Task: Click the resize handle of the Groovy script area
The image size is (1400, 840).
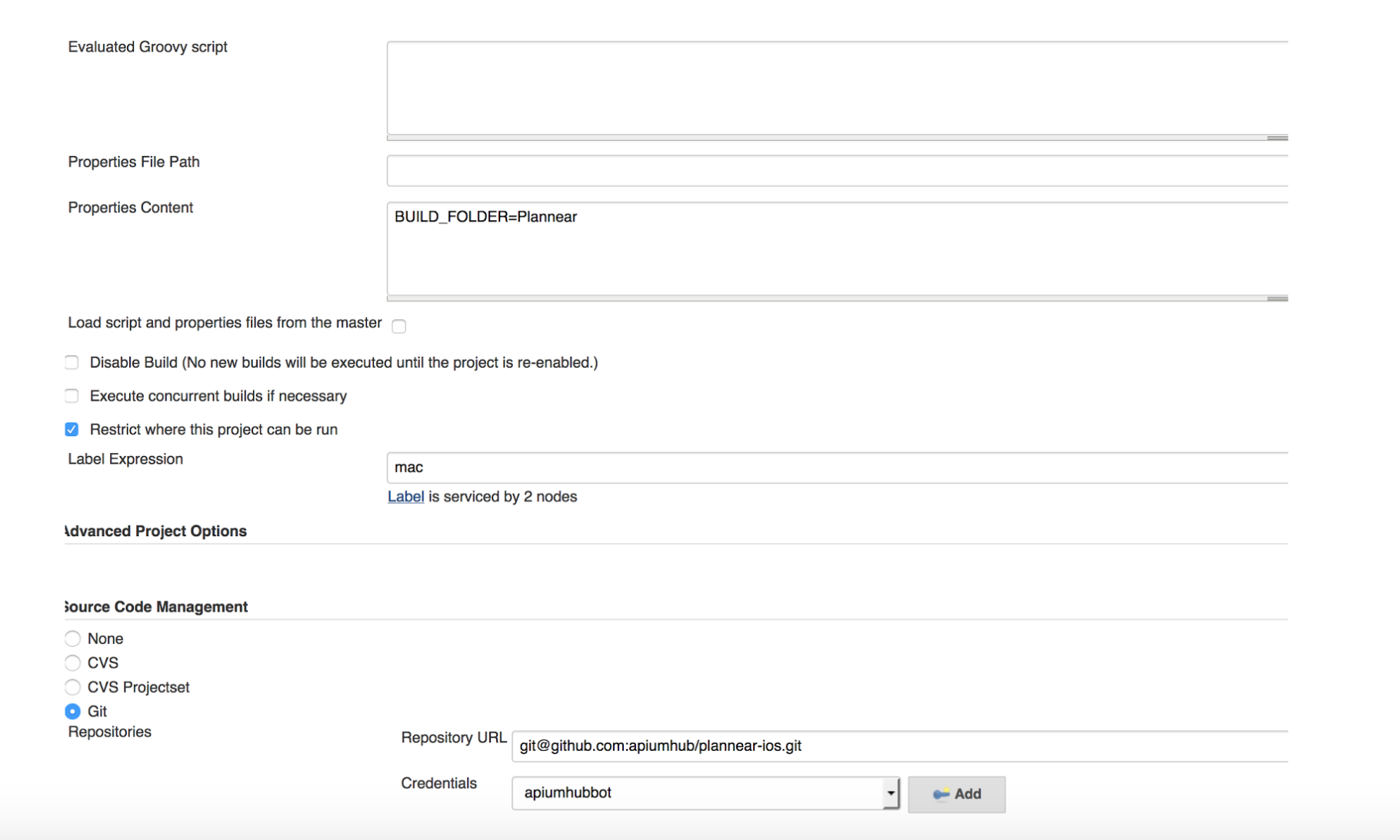Action: (x=1277, y=138)
